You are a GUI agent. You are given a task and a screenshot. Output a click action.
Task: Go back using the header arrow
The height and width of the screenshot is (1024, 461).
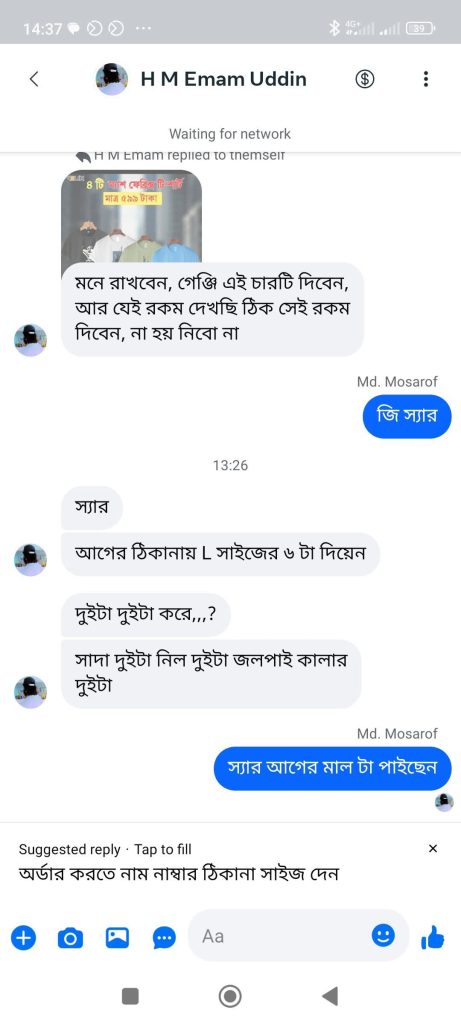(x=35, y=79)
